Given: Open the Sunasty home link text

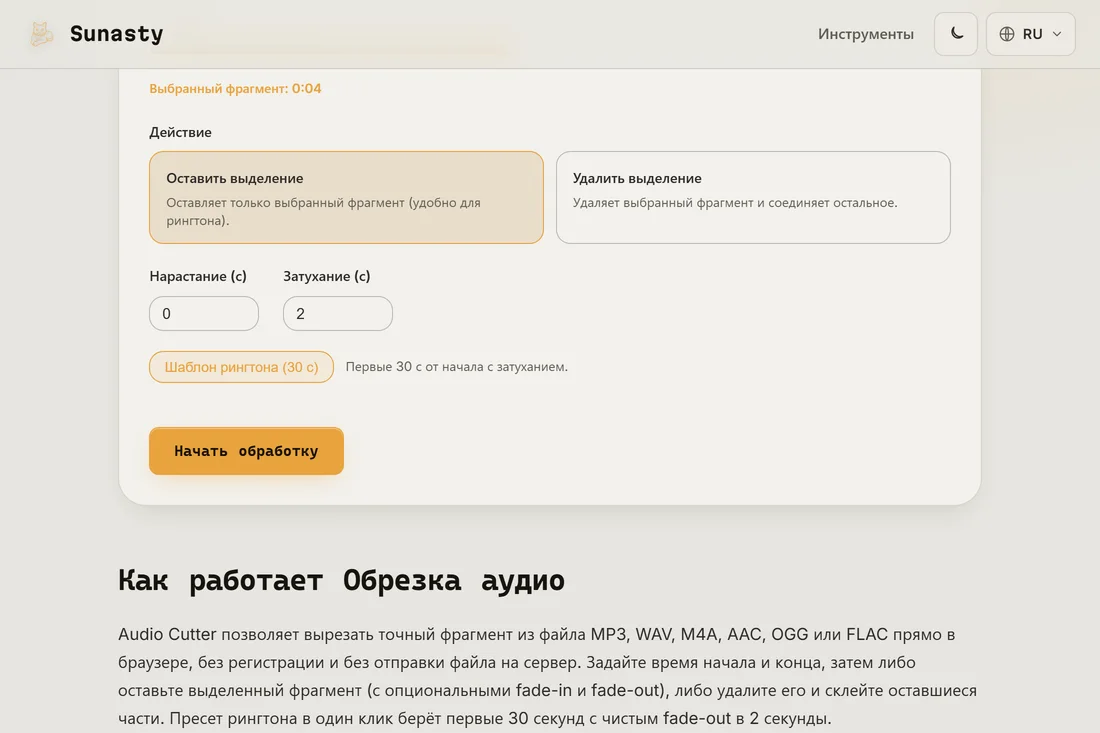Looking at the screenshot, I should (116, 34).
